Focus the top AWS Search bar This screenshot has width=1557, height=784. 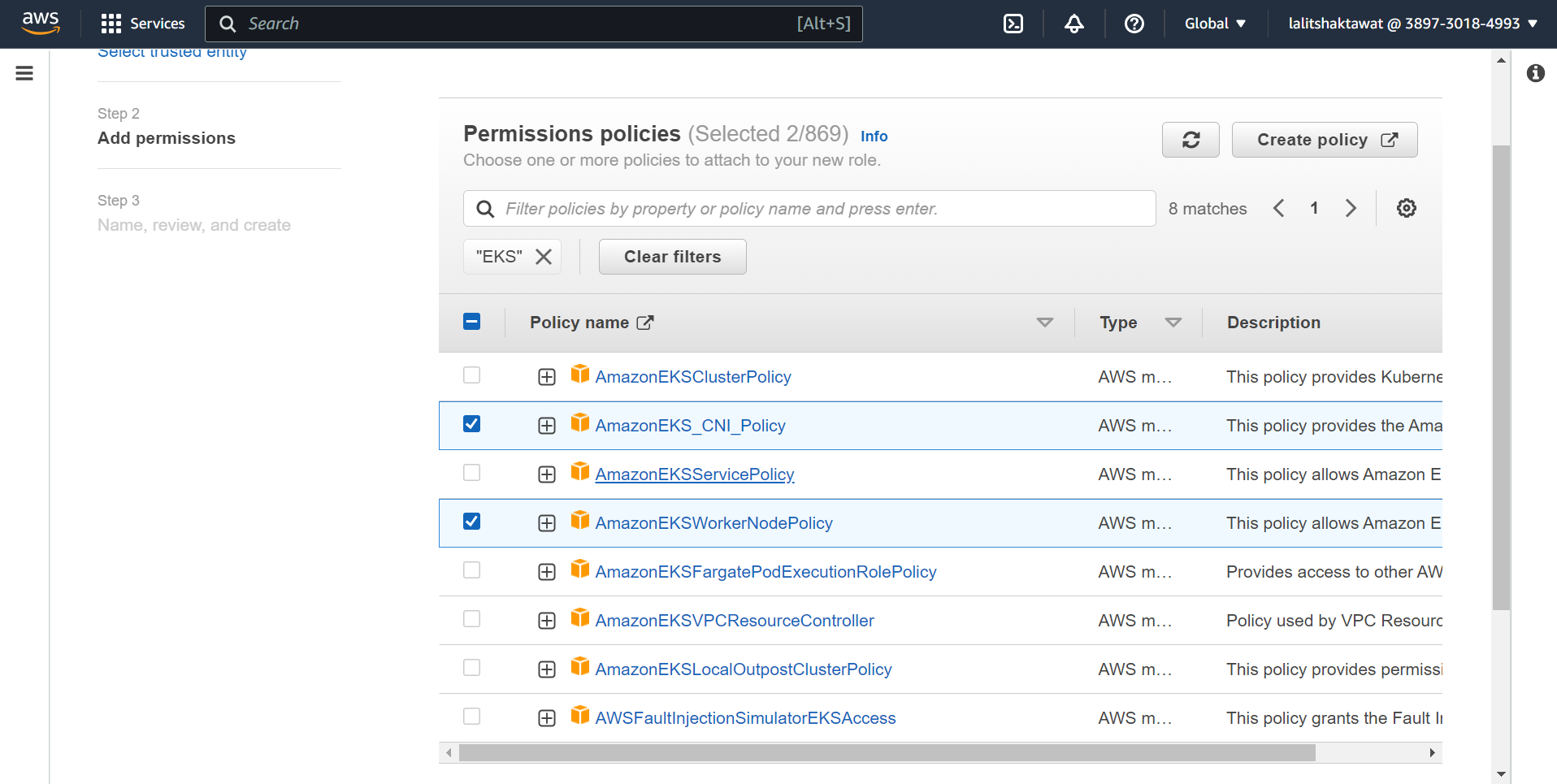pyautogui.click(x=534, y=24)
